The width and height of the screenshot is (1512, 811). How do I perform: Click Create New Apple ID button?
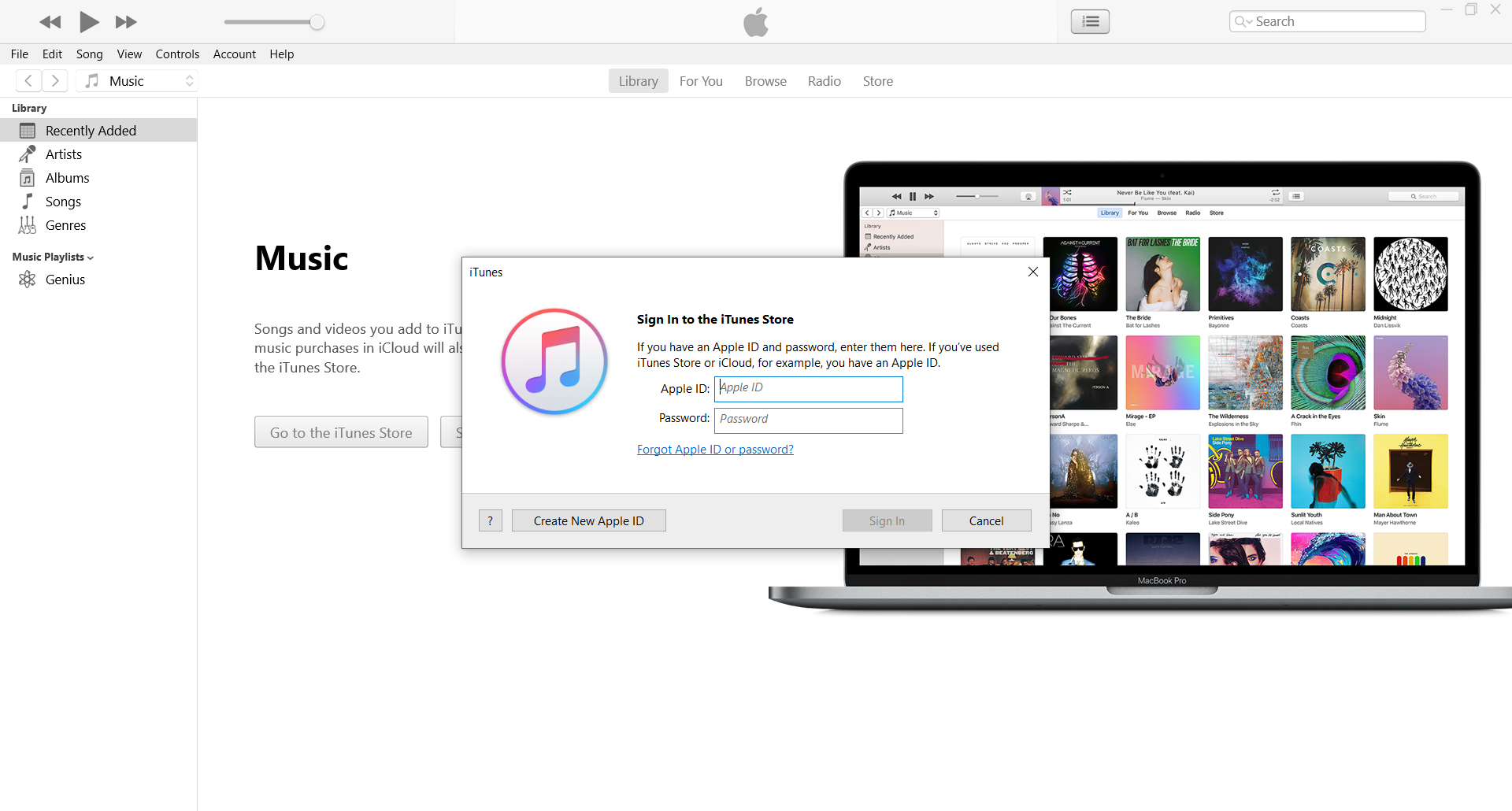(x=588, y=520)
